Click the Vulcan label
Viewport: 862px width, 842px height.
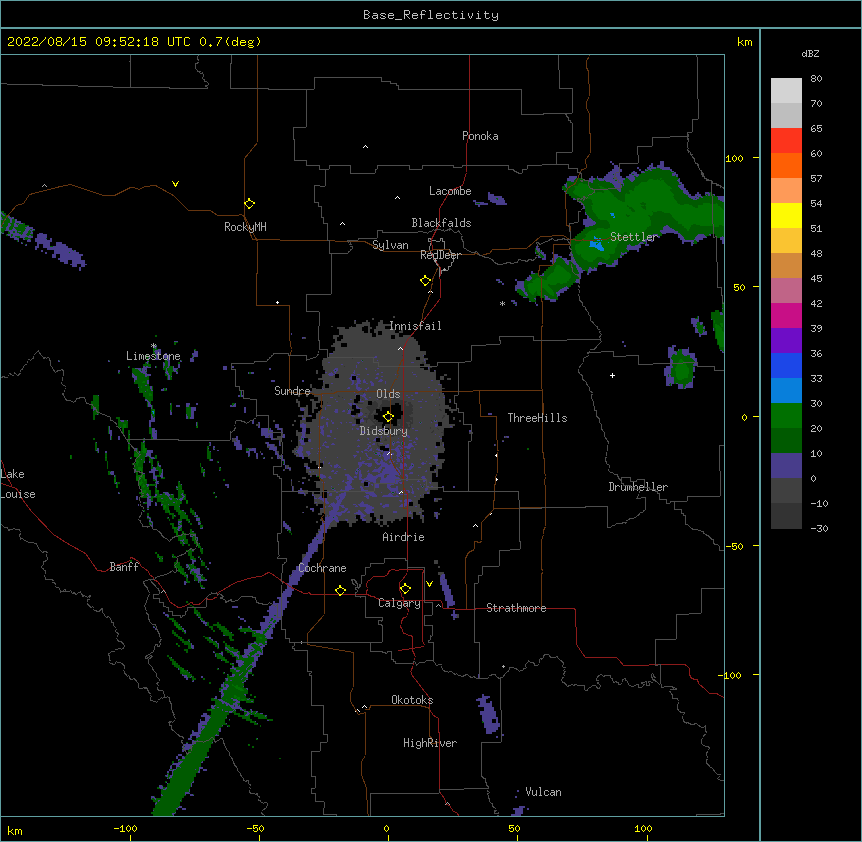coord(543,792)
